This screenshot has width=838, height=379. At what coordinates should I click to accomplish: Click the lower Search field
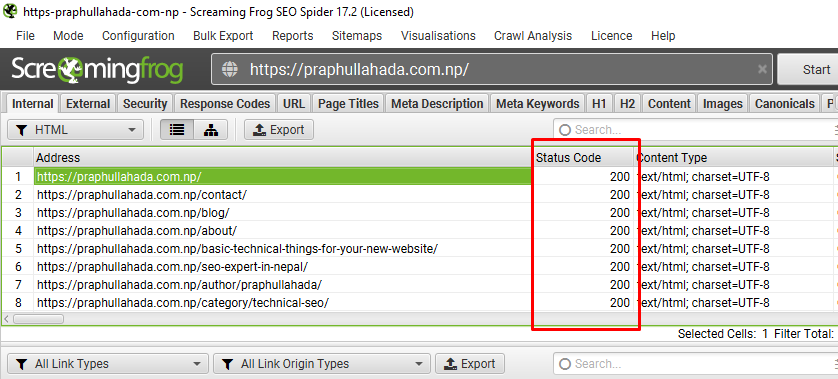point(695,364)
